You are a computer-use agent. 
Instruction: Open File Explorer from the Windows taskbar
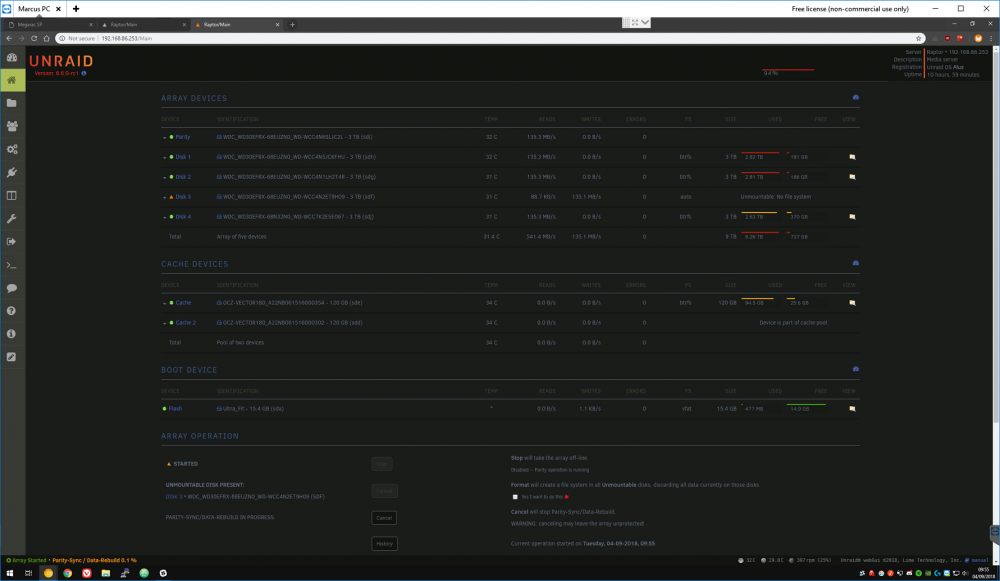click(106, 573)
